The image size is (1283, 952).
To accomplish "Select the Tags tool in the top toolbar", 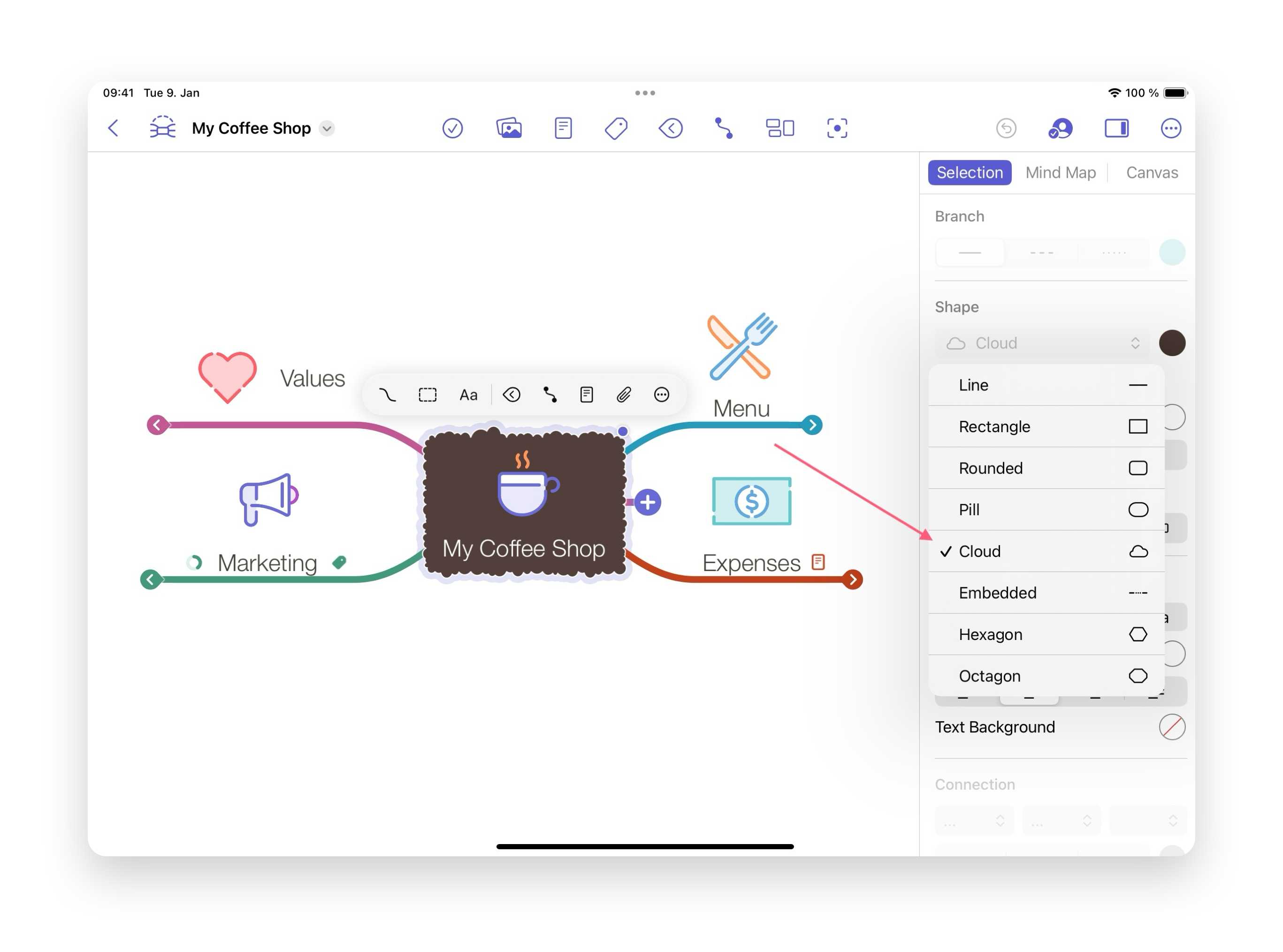I will (616, 128).
